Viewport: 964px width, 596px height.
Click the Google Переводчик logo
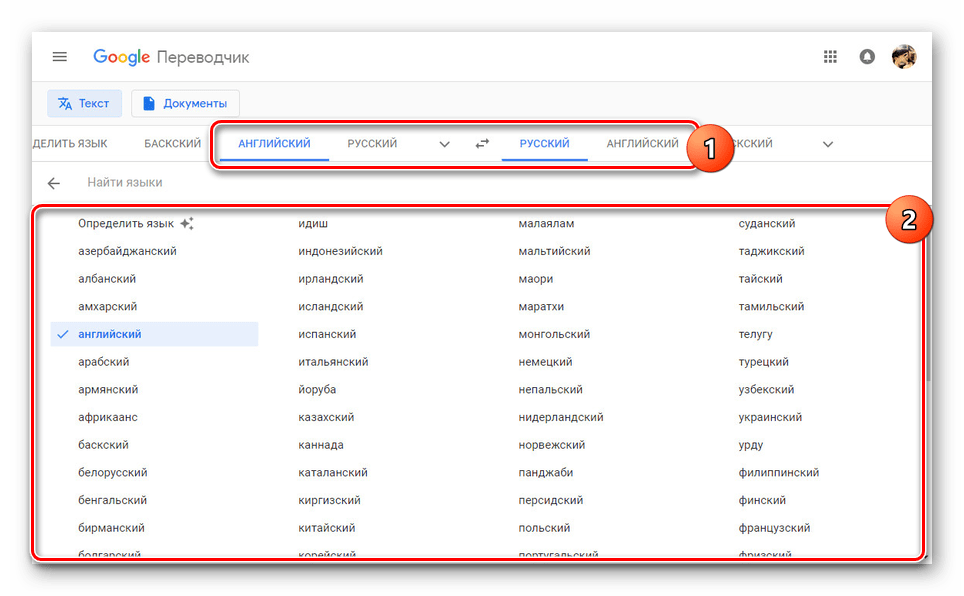click(x=171, y=57)
